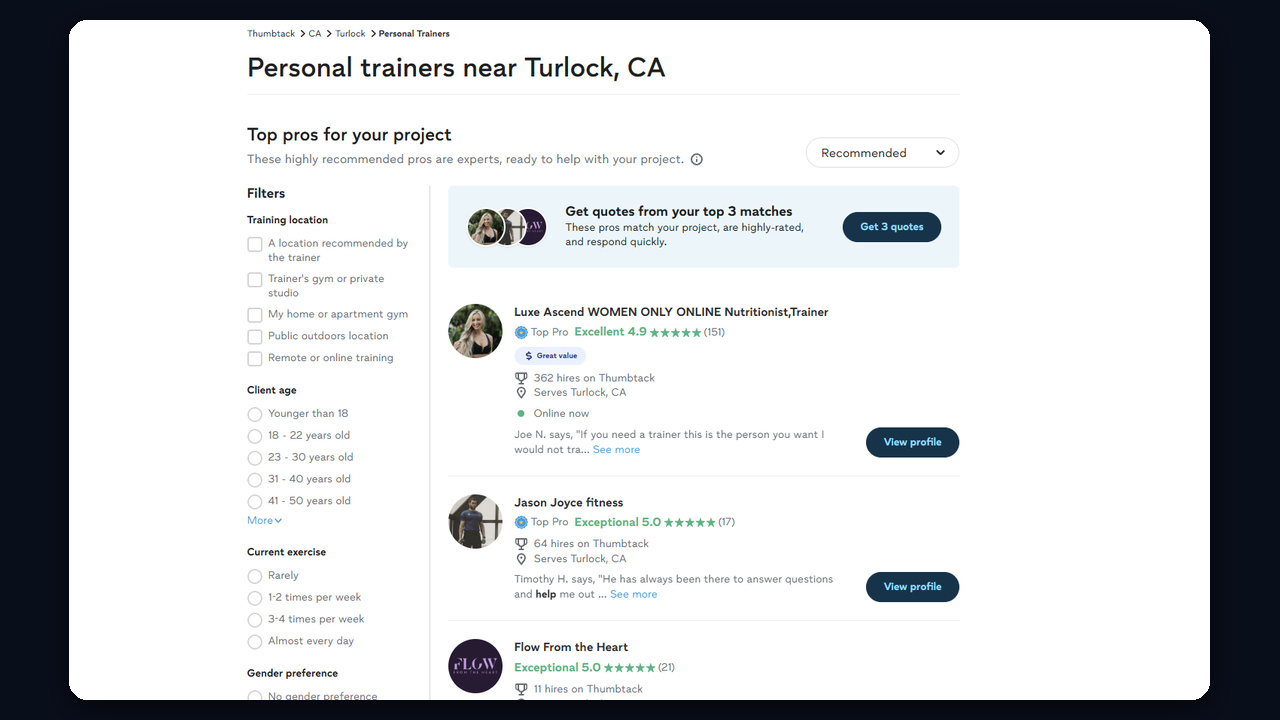The image size is (1280, 720).
Task: Enable 'Remote or online training' filter
Action: pyautogui.click(x=255, y=359)
